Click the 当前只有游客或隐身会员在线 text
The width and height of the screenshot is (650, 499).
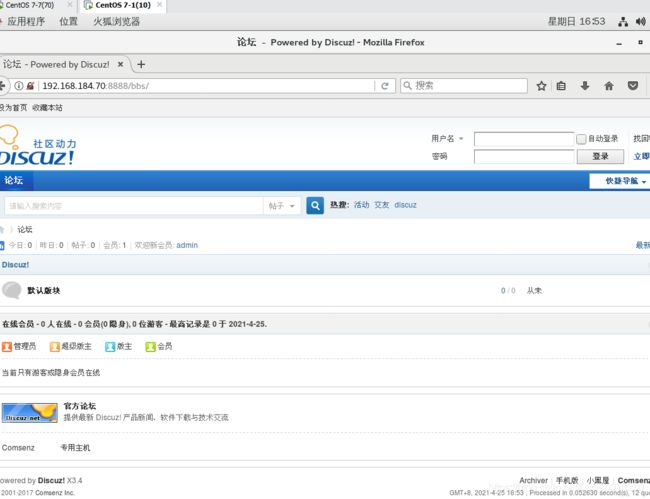[51, 373]
